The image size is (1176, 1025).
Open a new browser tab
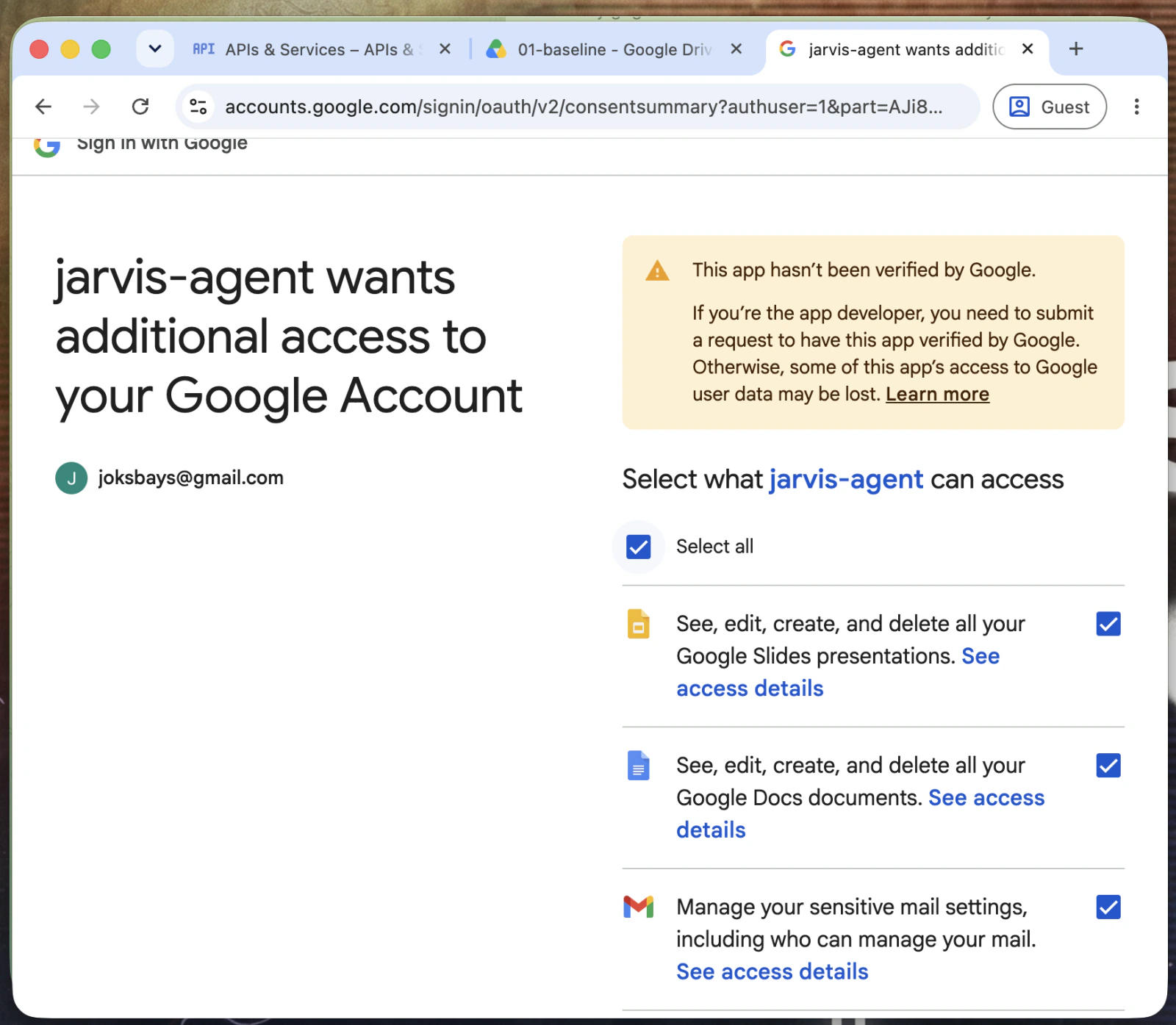point(1076,49)
